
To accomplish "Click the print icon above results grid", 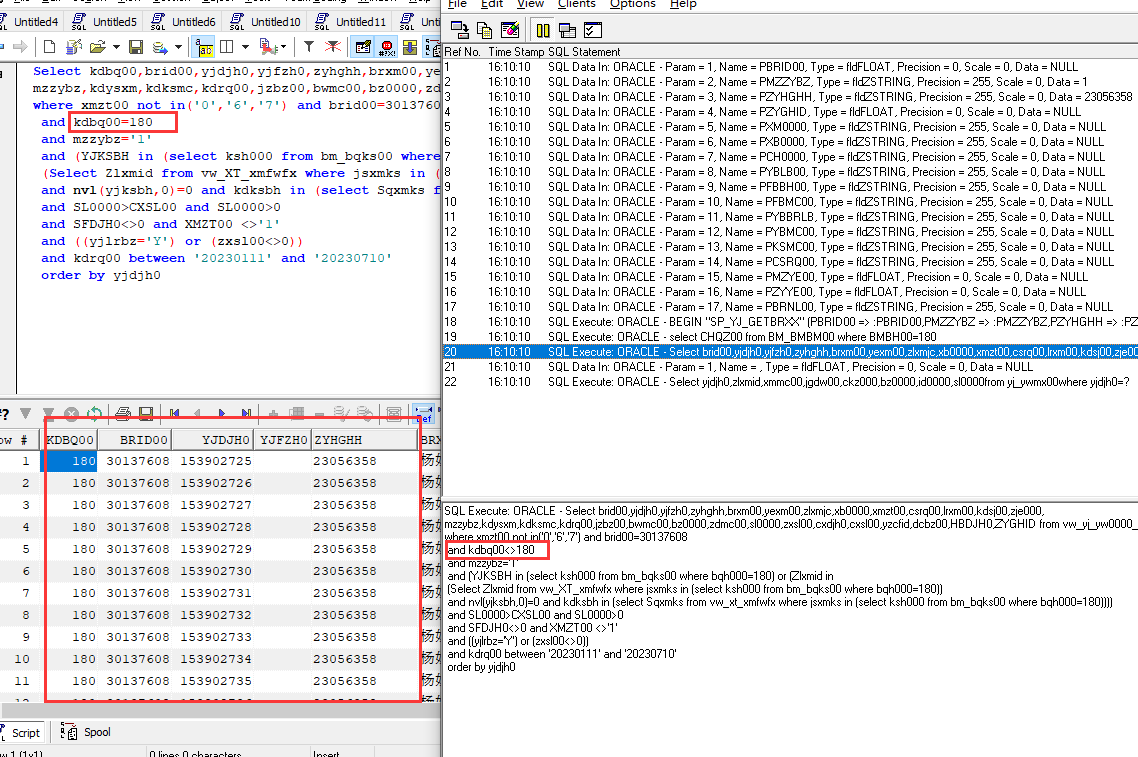I will click(123, 413).
